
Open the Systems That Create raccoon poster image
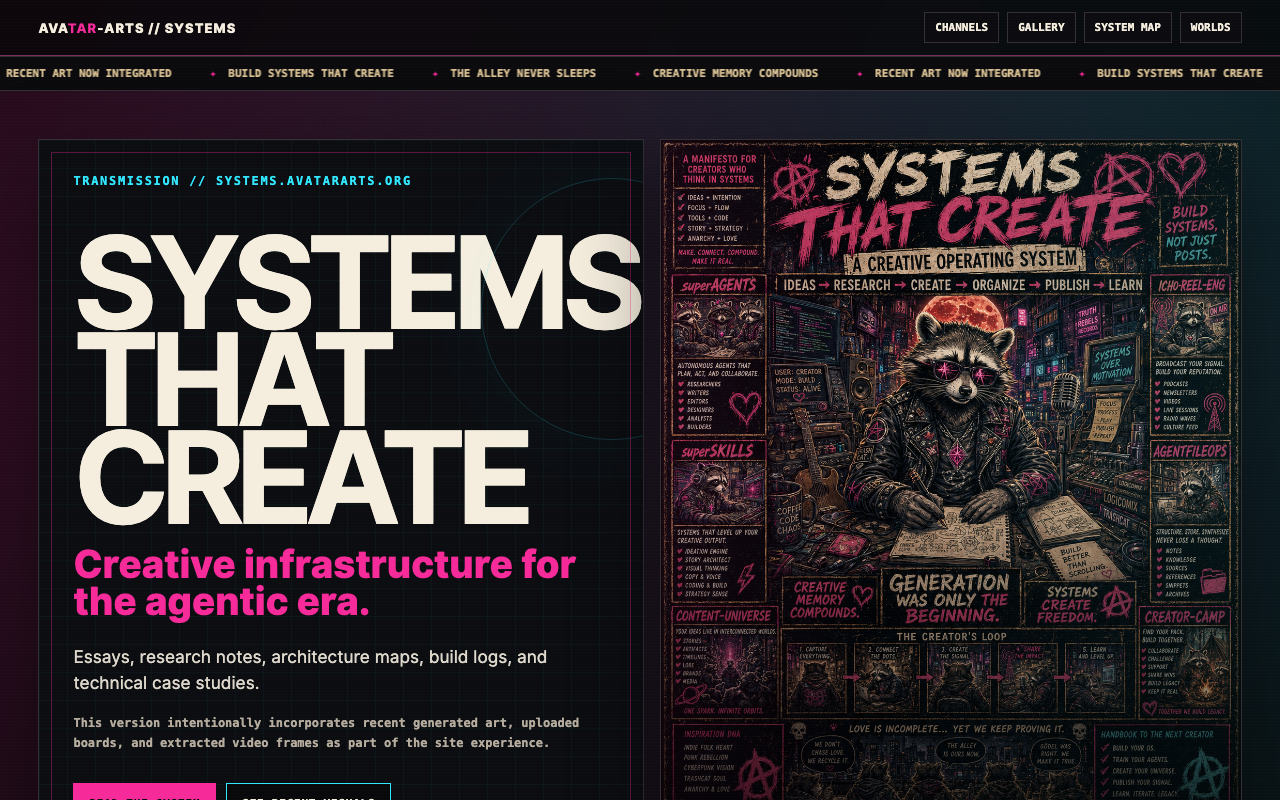pos(950,470)
